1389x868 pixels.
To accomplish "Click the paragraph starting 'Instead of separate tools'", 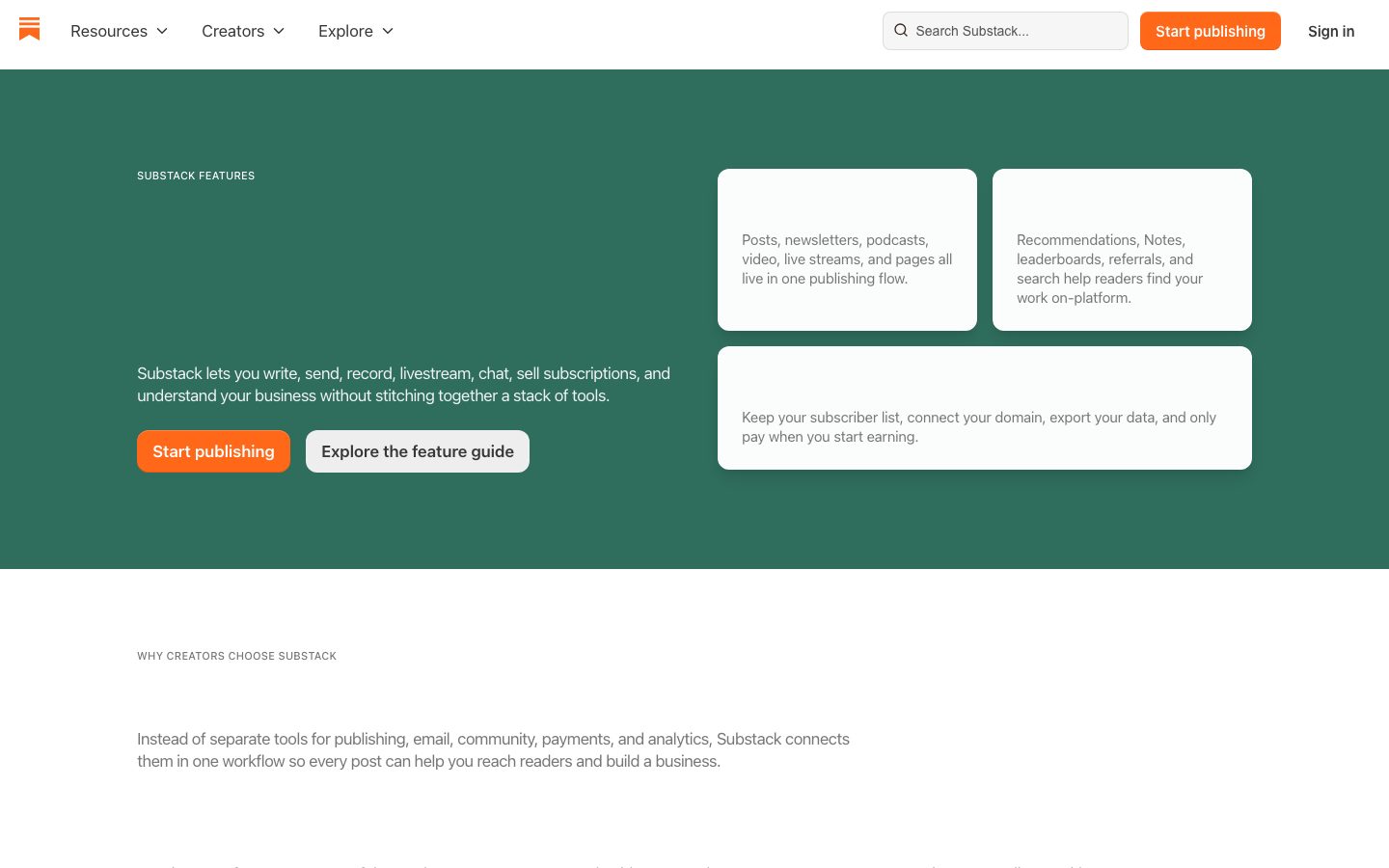I will (x=493, y=749).
